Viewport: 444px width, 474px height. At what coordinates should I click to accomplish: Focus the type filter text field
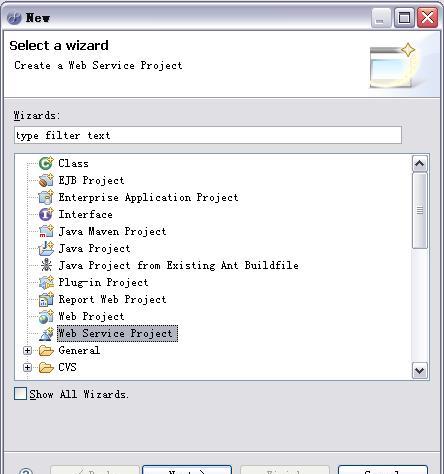(x=208, y=135)
